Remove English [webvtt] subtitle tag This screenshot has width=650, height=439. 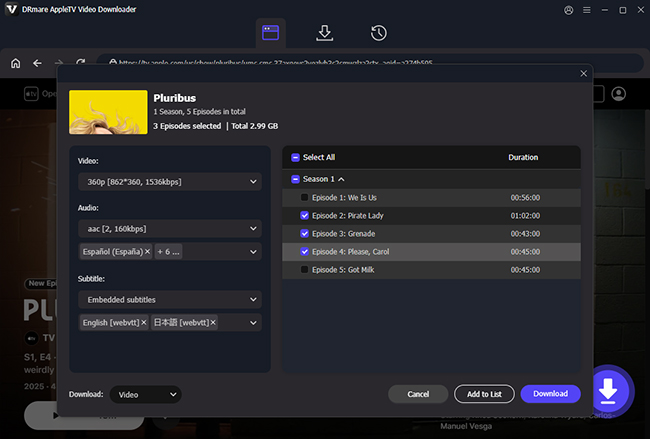point(144,323)
